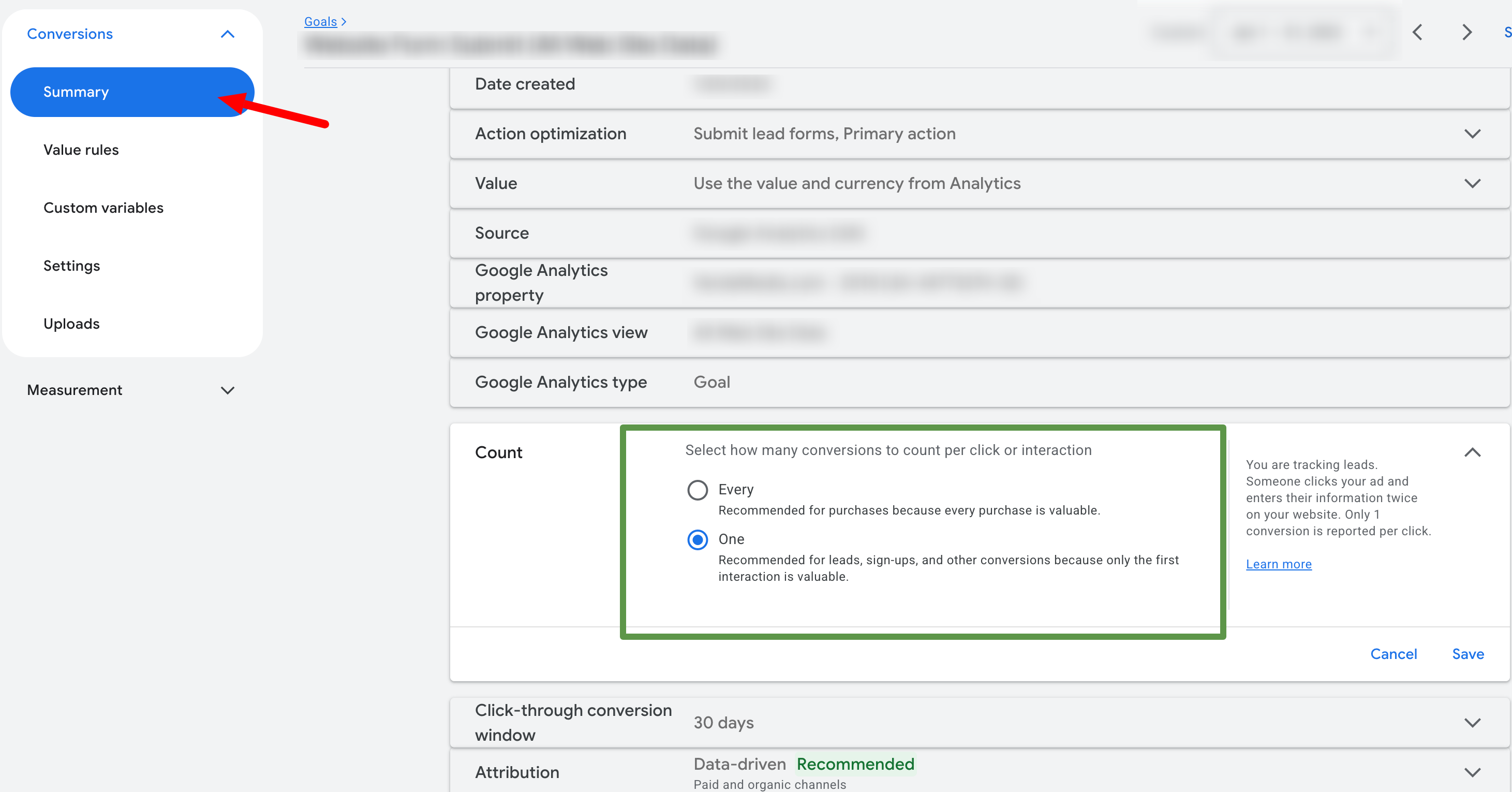Go to Custom variables page
The height and width of the screenshot is (792, 1512).
[x=103, y=208]
